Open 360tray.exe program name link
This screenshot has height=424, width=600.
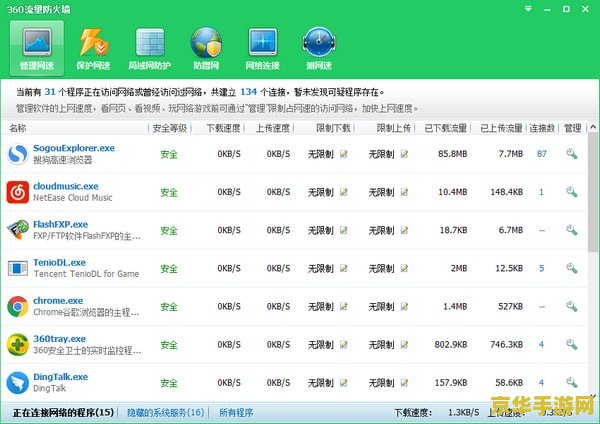(x=59, y=339)
